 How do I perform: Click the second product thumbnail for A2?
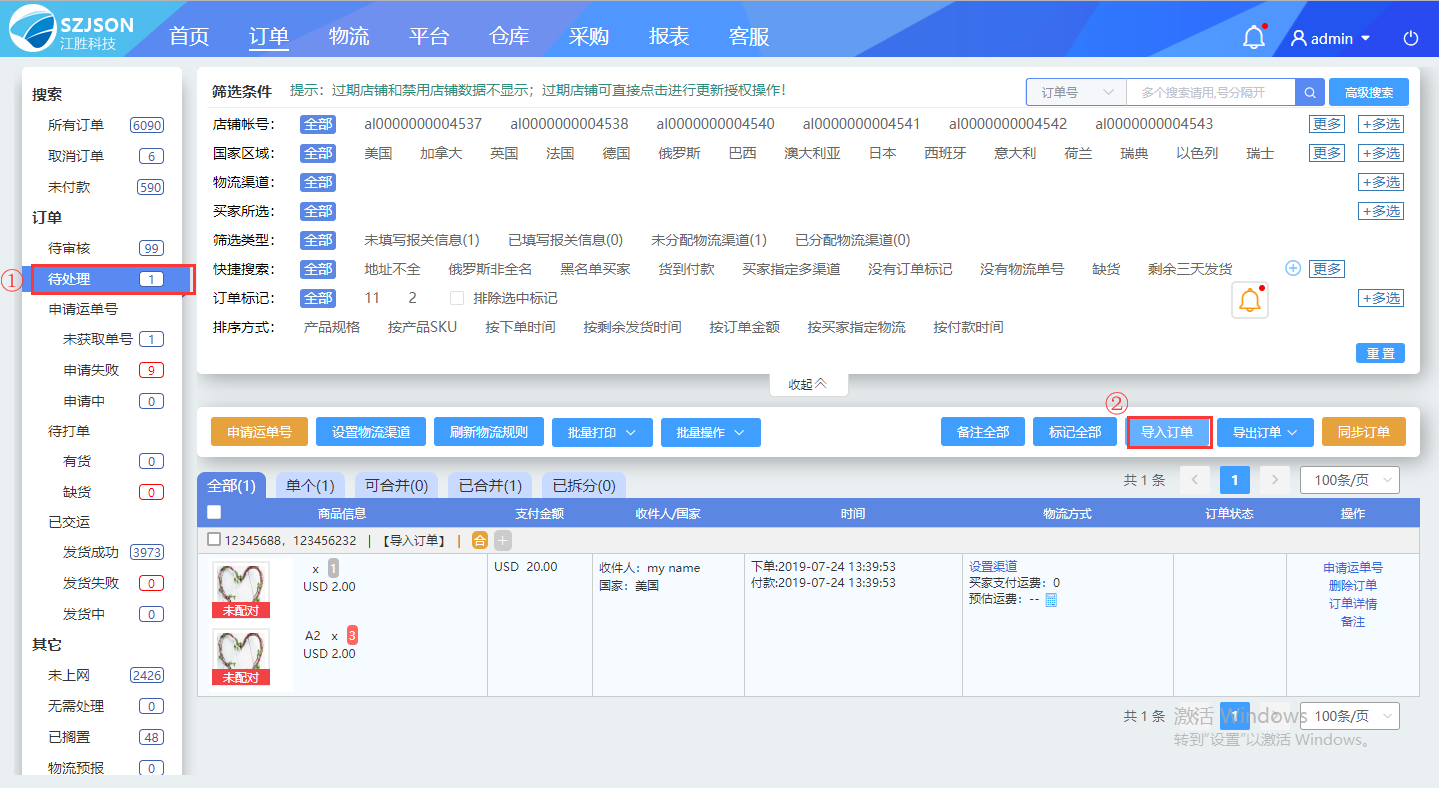pyautogui.click(x=241, y=657)
